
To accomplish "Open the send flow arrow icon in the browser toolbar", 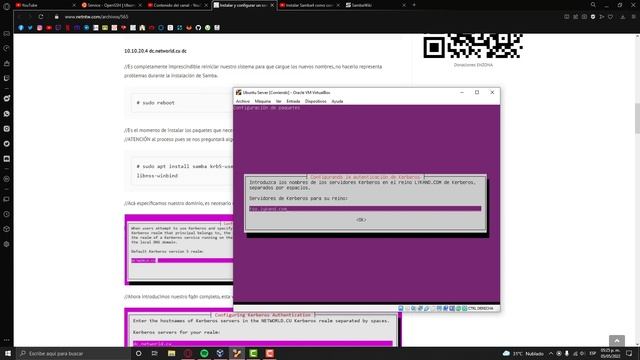I will (602, 17).
